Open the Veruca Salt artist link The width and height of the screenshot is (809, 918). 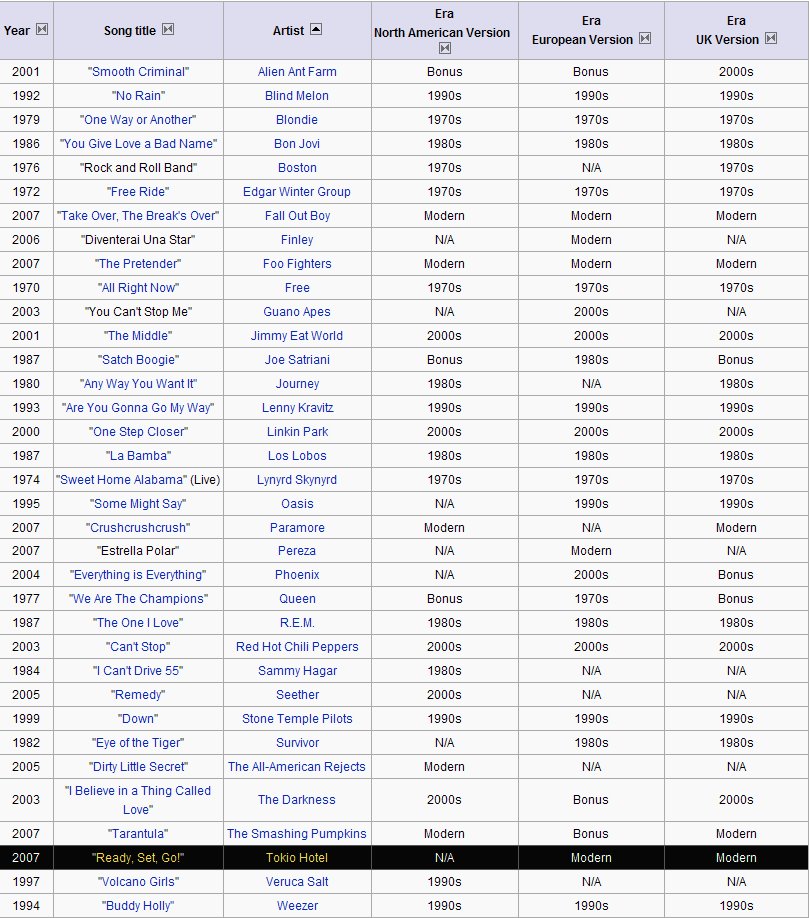(x=297, y=882)
